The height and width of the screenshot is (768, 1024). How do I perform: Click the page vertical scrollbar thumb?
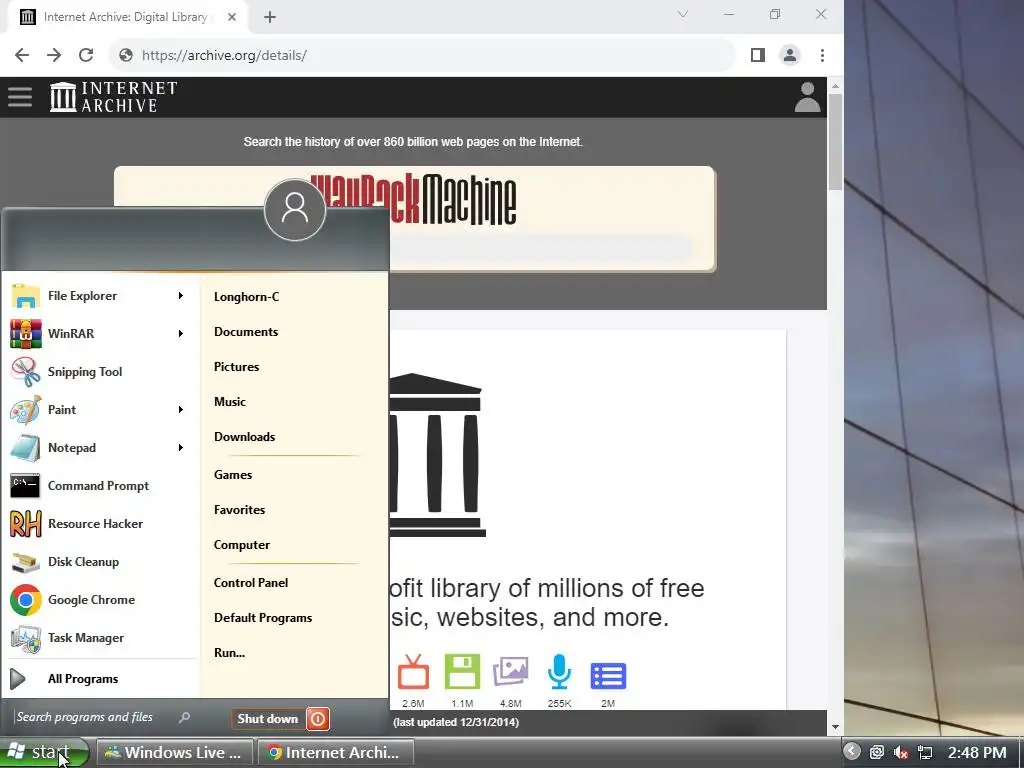tap(835, 142)
